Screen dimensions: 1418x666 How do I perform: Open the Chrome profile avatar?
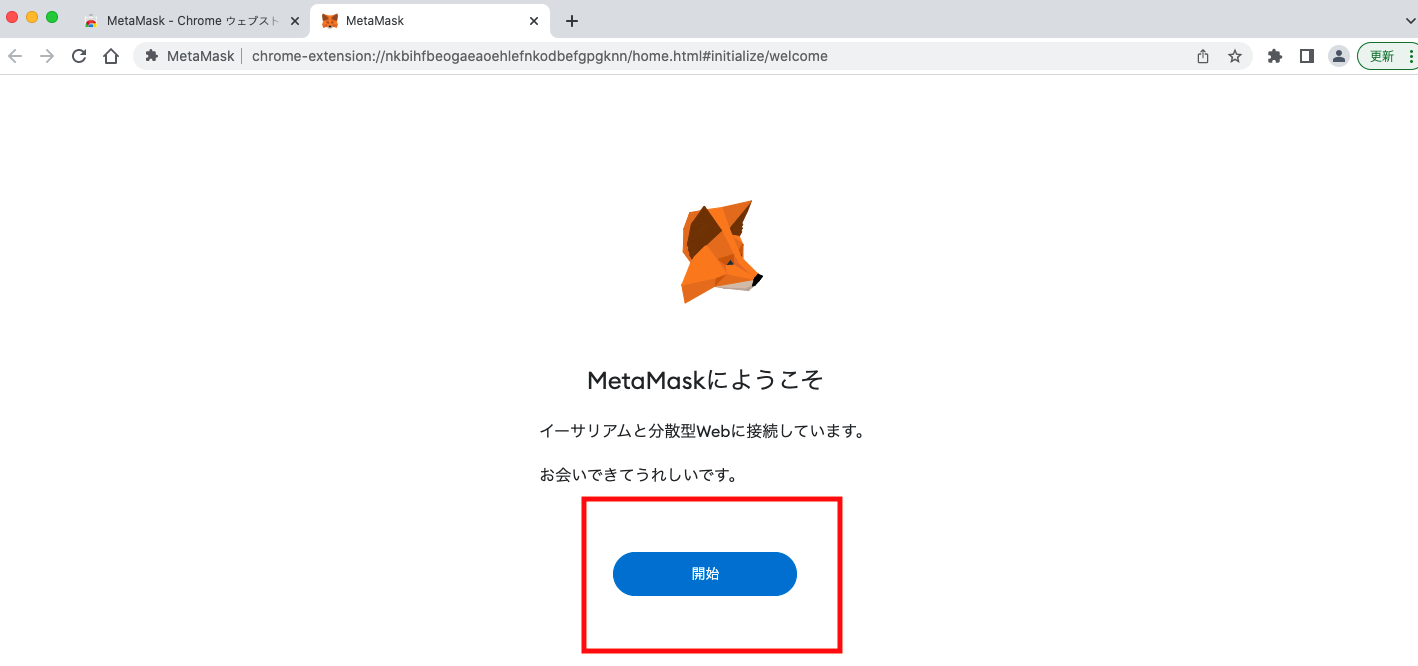pyautogui.click(x=1338, y=56)
